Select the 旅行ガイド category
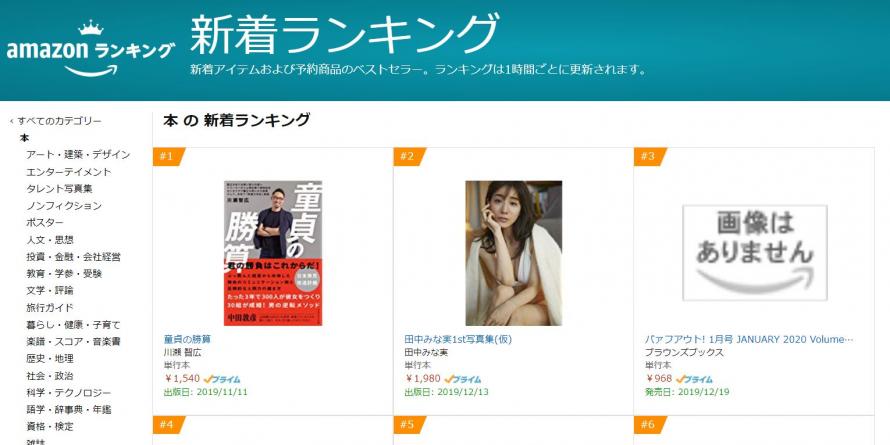The height and width of the screenshot is (445, 890). [x=49, y=308]
